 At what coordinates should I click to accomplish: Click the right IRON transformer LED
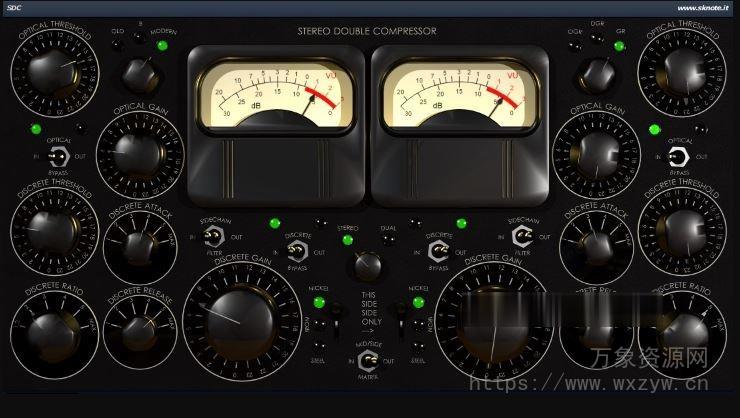[x=418, y=324]
